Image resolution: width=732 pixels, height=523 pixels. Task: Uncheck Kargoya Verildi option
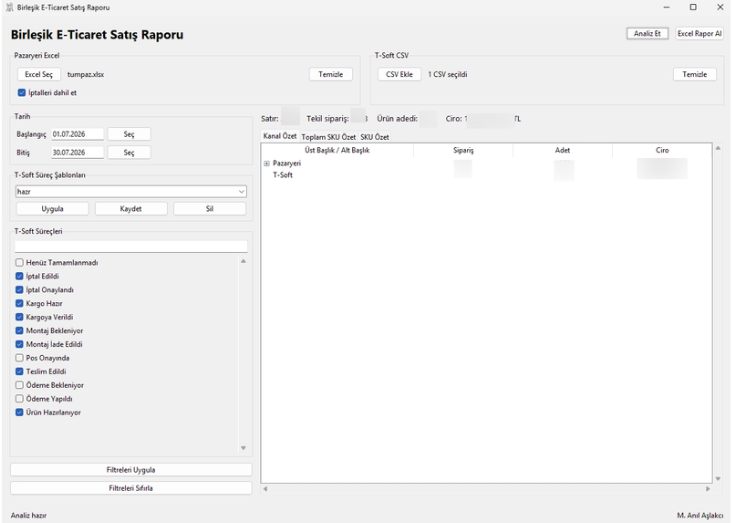19,317
